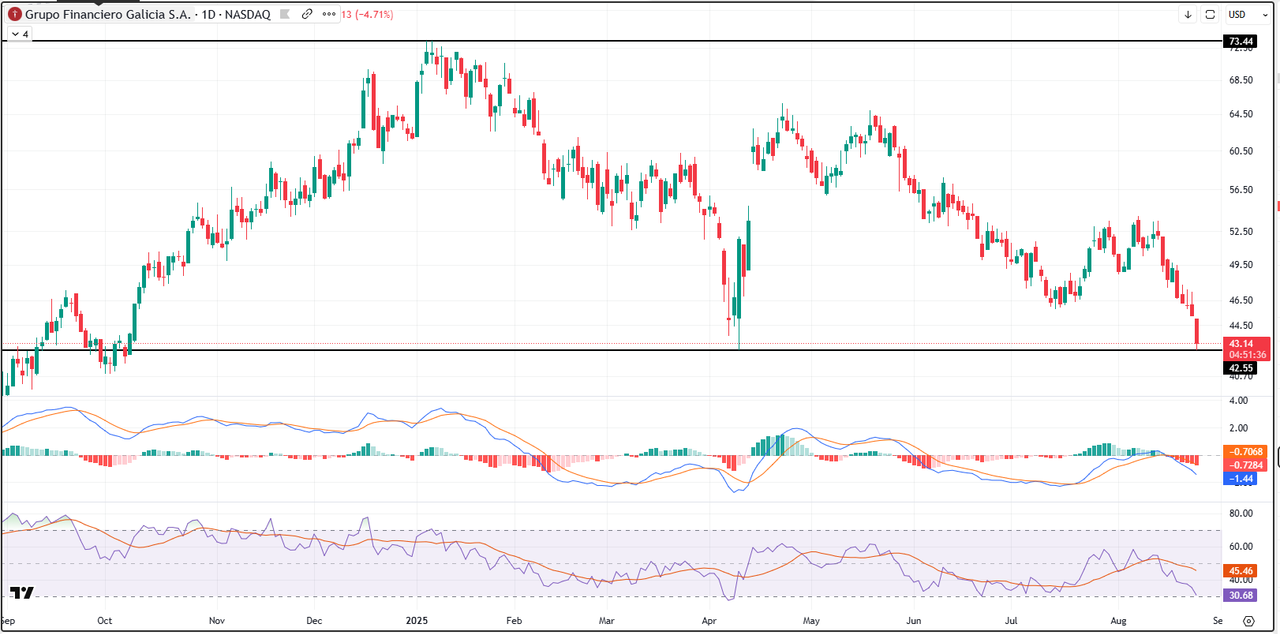This screenshot has height=634, width=1280.
Task: Click the orange signal value label -0.7284
Action: [1247, 466]
